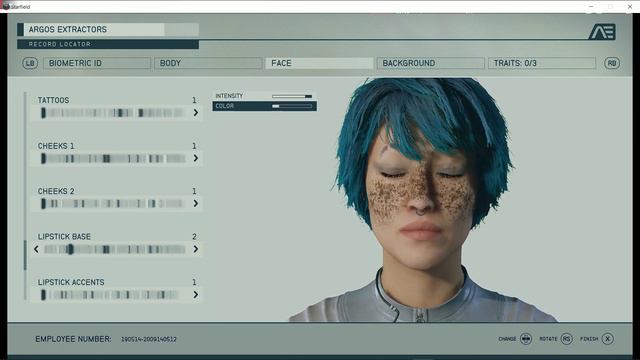Click the CHEEKS 1 heading
640x360 pixels.
[x=56, y=146]
